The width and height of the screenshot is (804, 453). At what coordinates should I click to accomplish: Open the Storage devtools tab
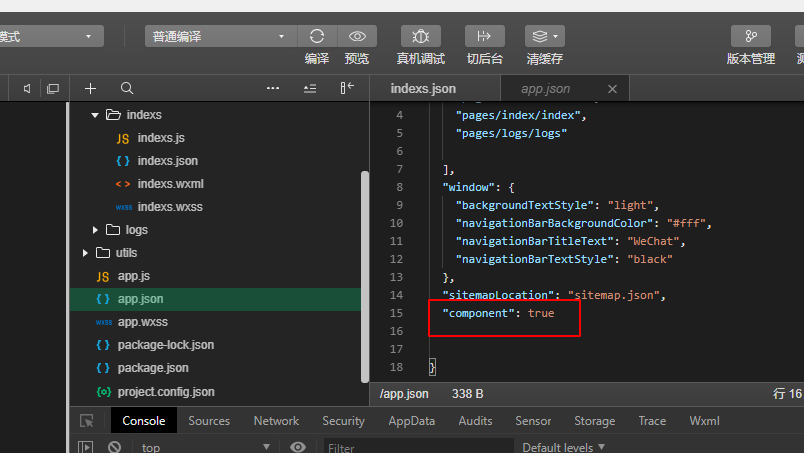click(594, 421)
